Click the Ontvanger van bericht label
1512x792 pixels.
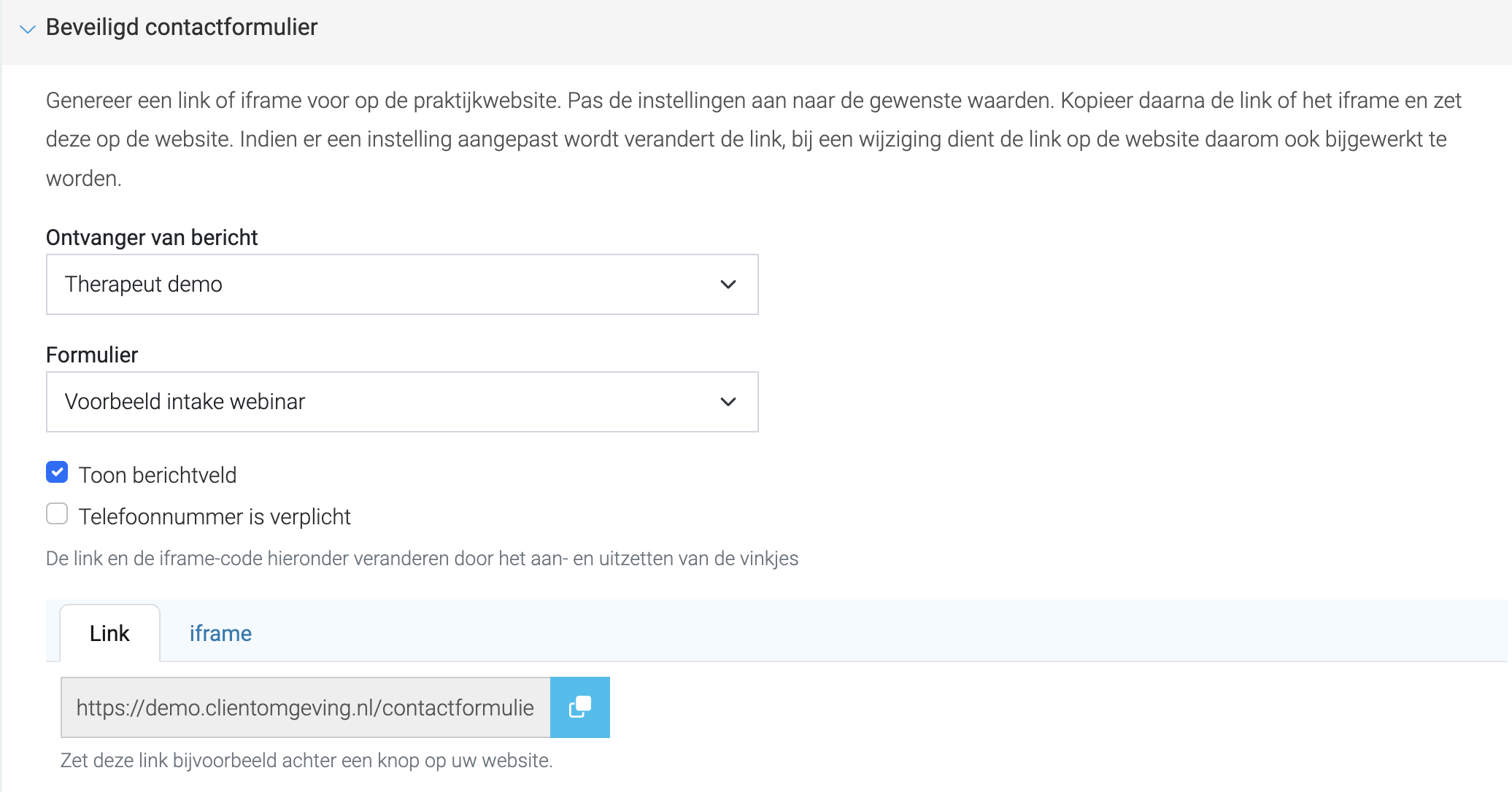pyautogui.click(x=152, y=238)
